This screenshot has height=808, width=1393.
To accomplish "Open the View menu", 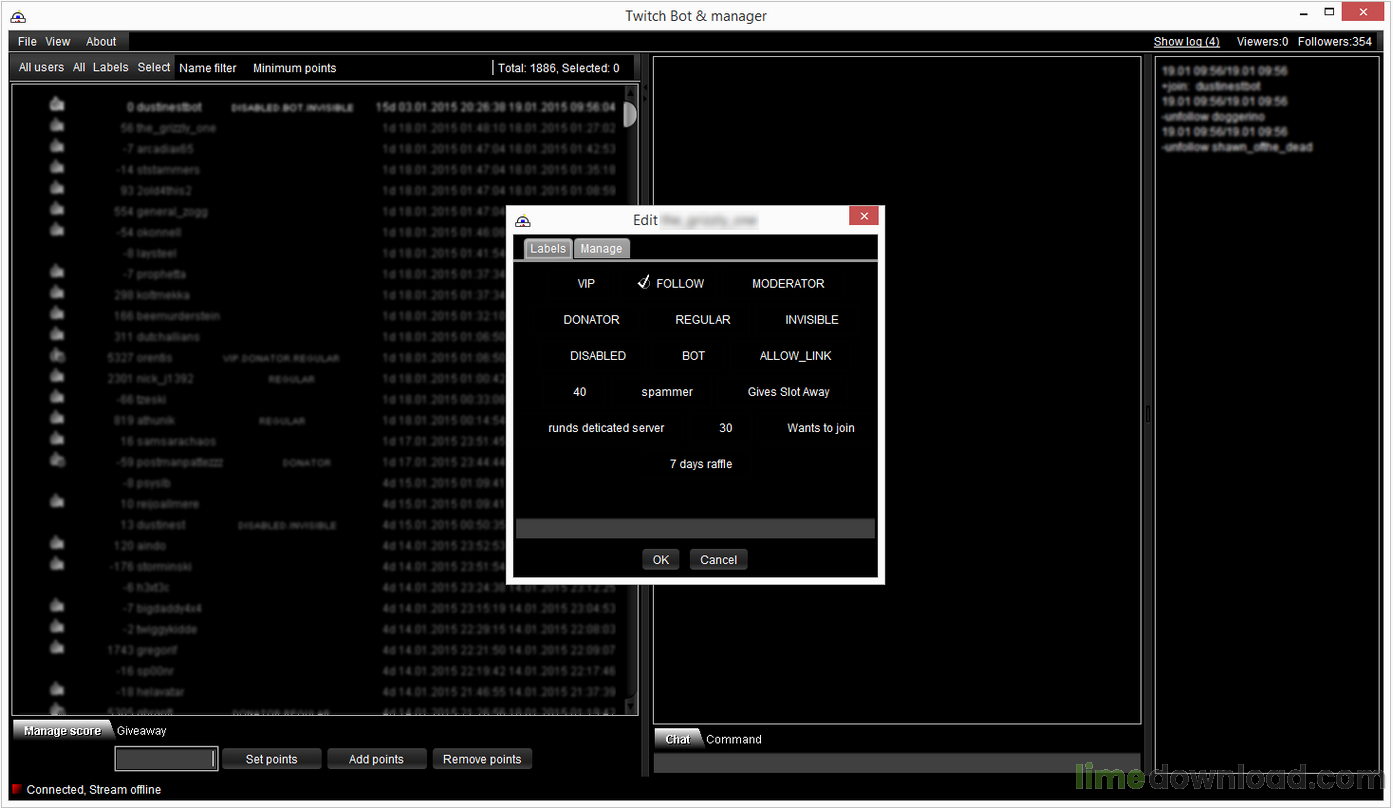I will [x=58, y=42].
